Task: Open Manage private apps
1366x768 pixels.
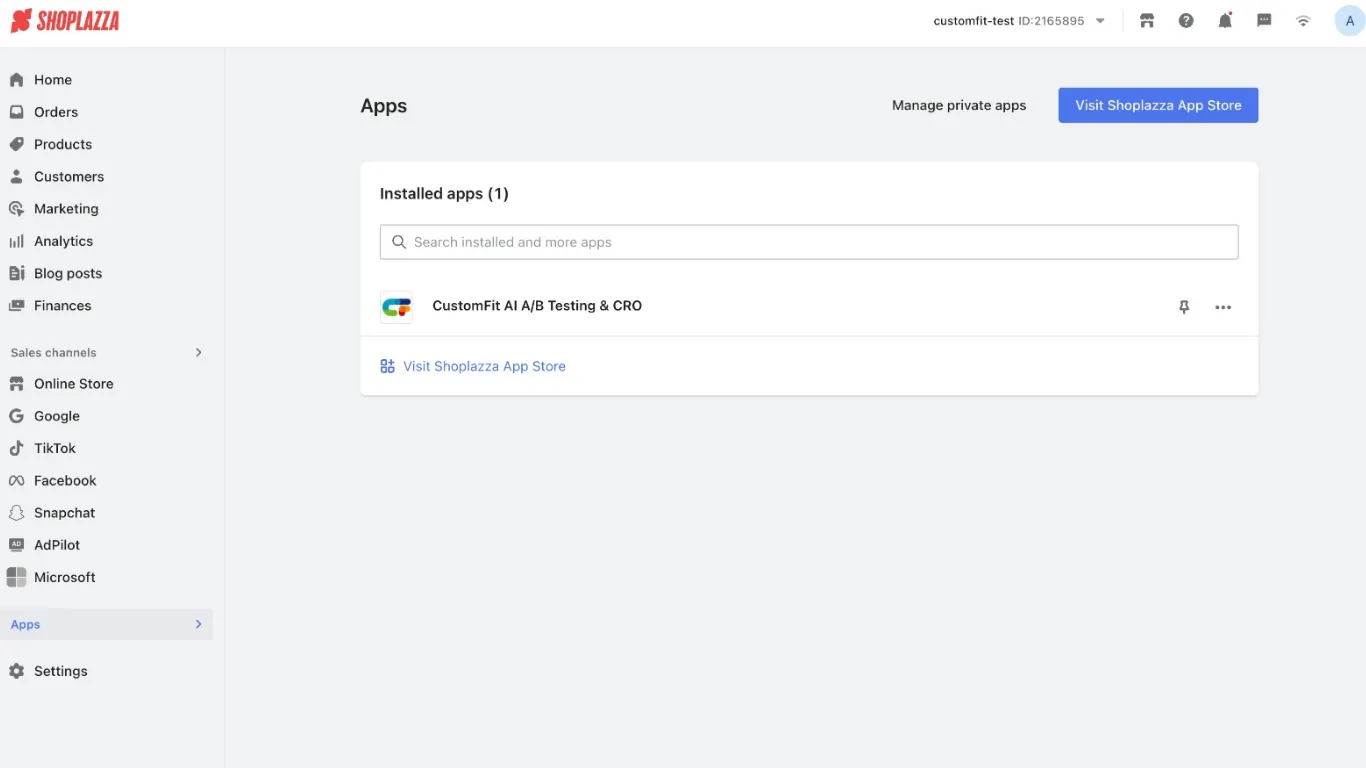Action: click(958, 105)
